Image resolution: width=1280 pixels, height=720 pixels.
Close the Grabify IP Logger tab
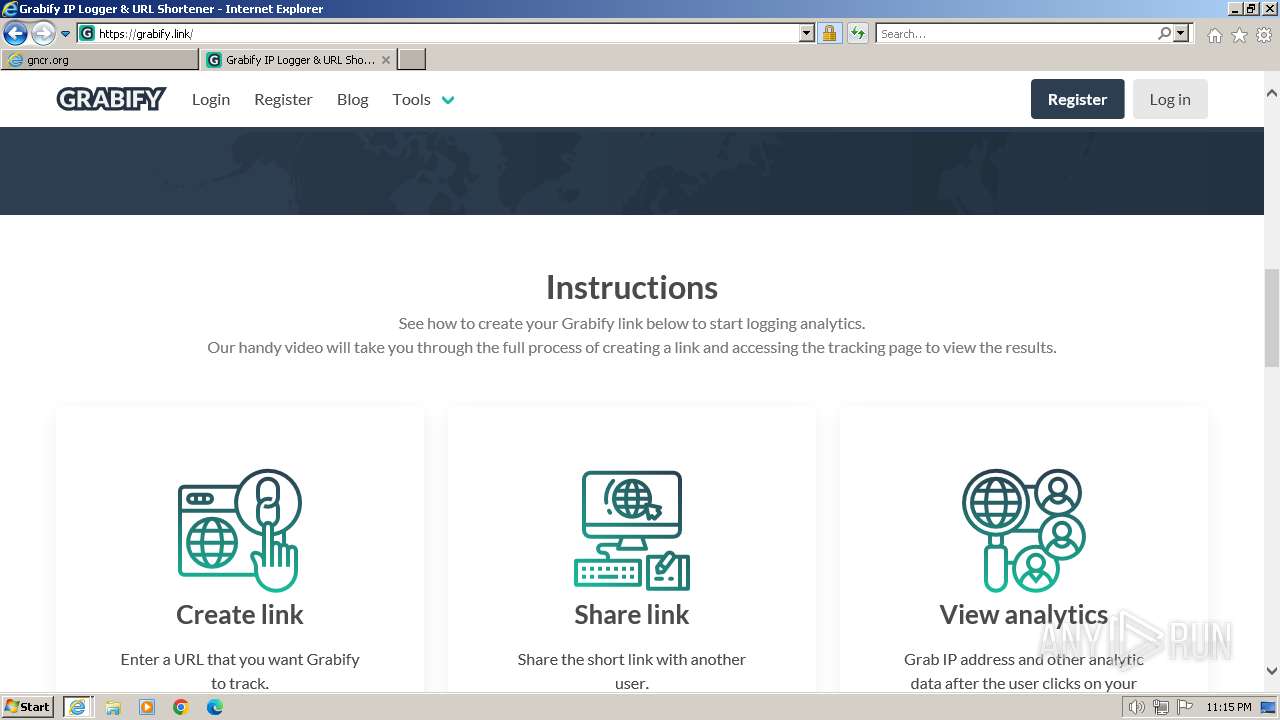386,60
